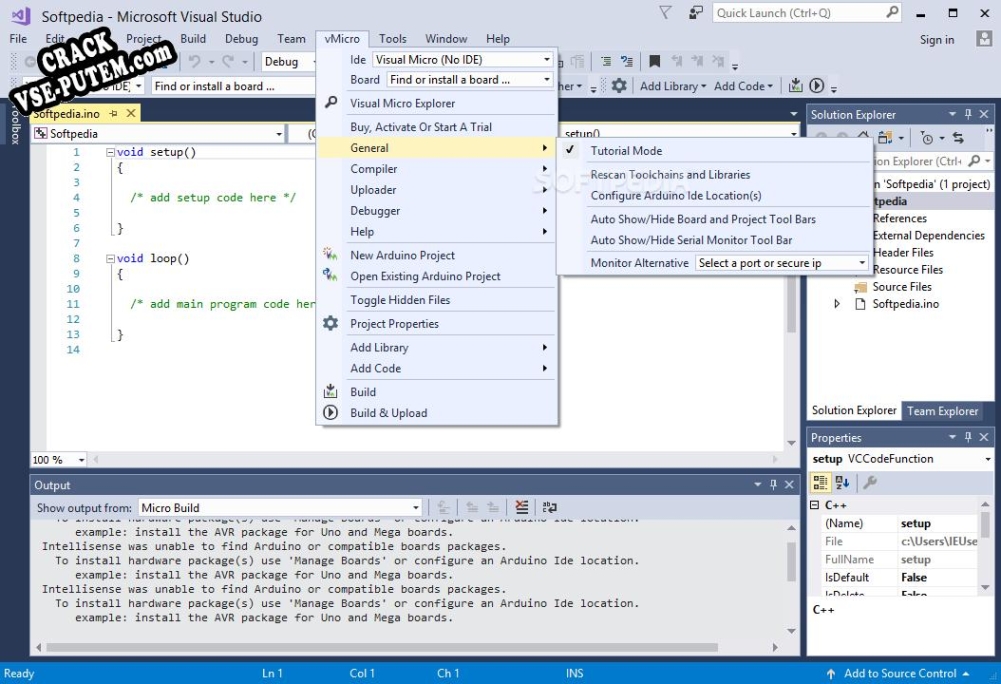Click the Output panel vertical scrollbar thumb
This screenshot has height=684, width=1001.
point(791,561)
